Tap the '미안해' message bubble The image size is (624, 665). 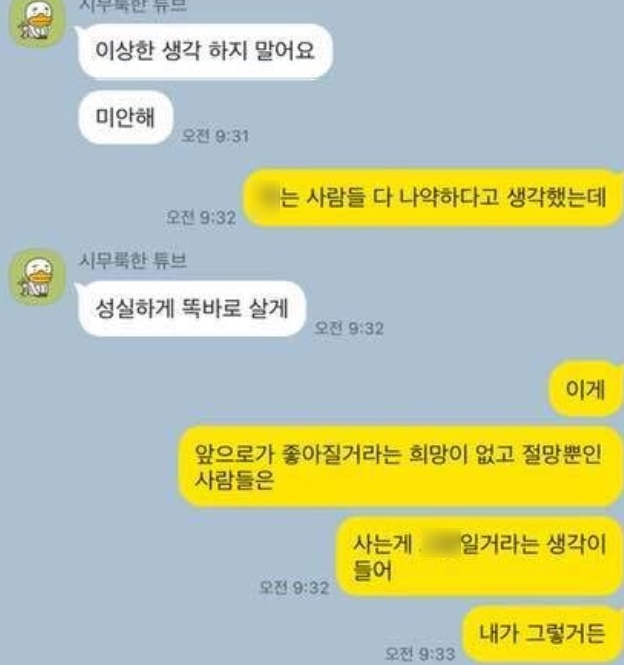(x=126, y=117)
